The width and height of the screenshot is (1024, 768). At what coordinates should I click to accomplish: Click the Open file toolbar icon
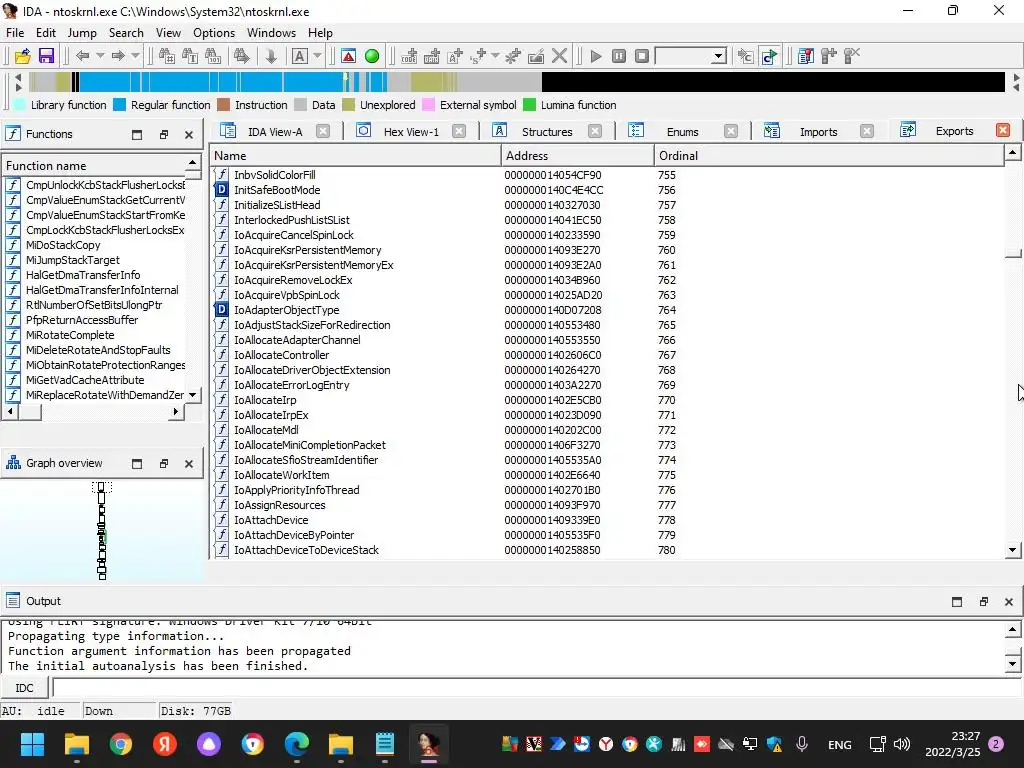coord(22,56)
